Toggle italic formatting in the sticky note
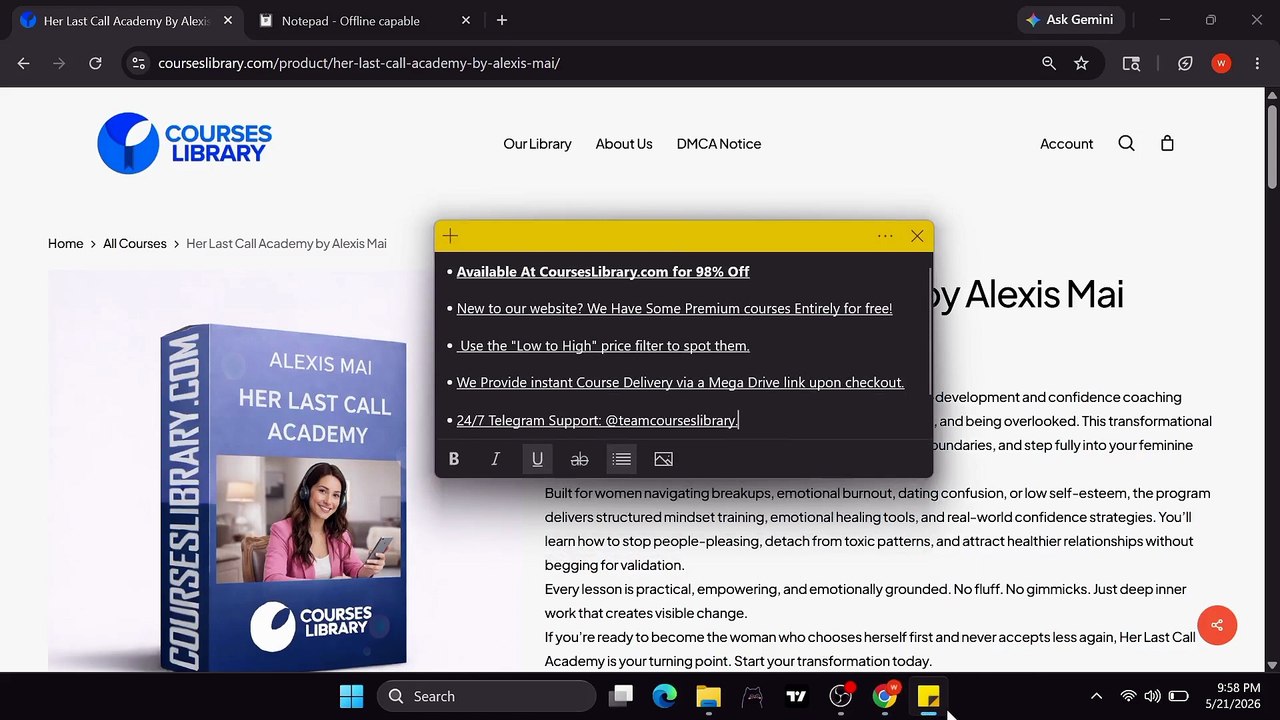Image resolution: width=1280 pixels, height=720 pixels. coord(495,459)
